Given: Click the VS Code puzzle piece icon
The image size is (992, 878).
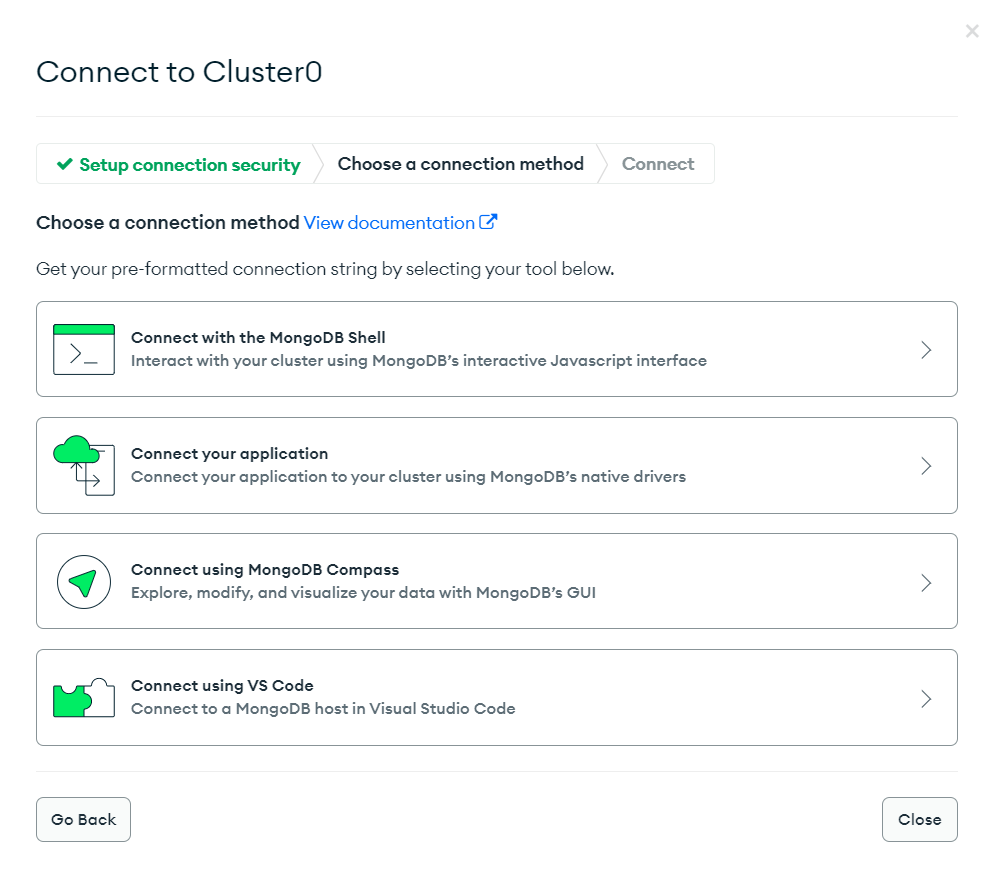Looking at the screenshot, I should [x=83, y=697].
